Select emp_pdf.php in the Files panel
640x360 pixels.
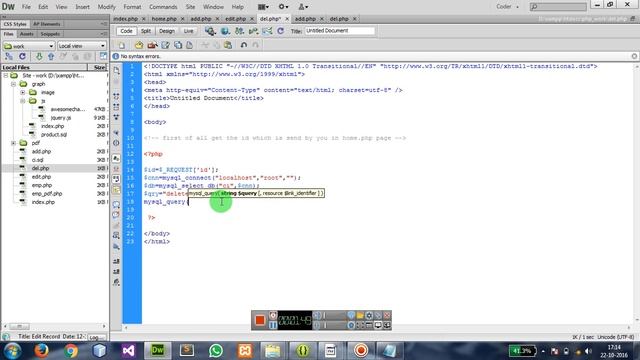click(x=47, y=193)
